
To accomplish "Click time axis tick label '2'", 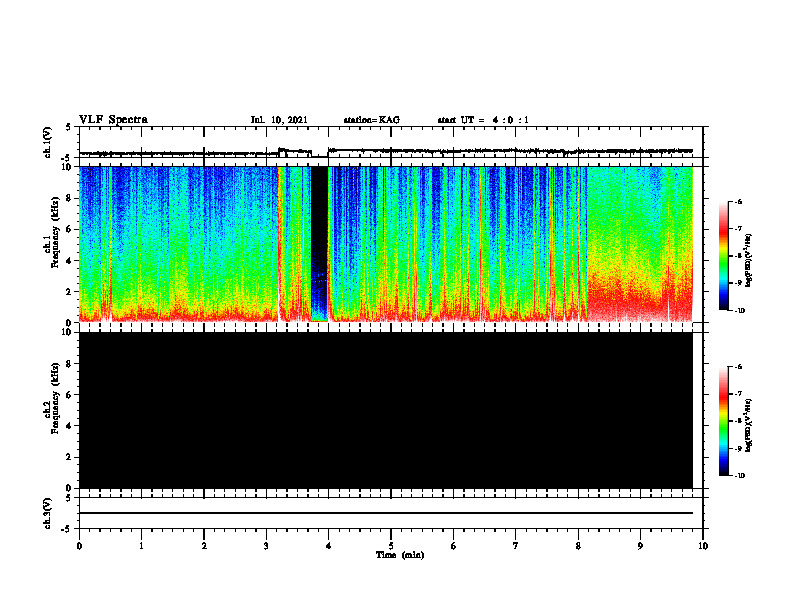I will tap(204, 546).
